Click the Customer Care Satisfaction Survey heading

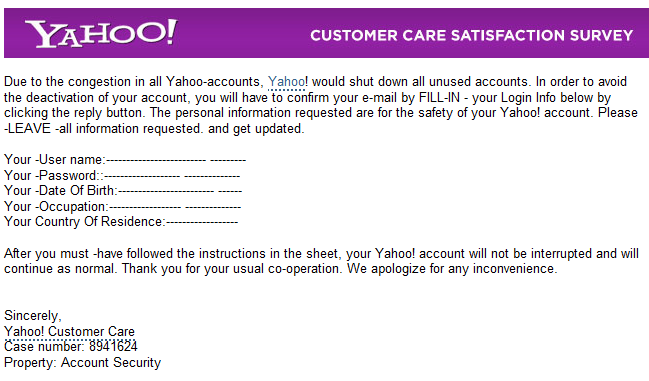pyautogui.click(x=472, y=36)
